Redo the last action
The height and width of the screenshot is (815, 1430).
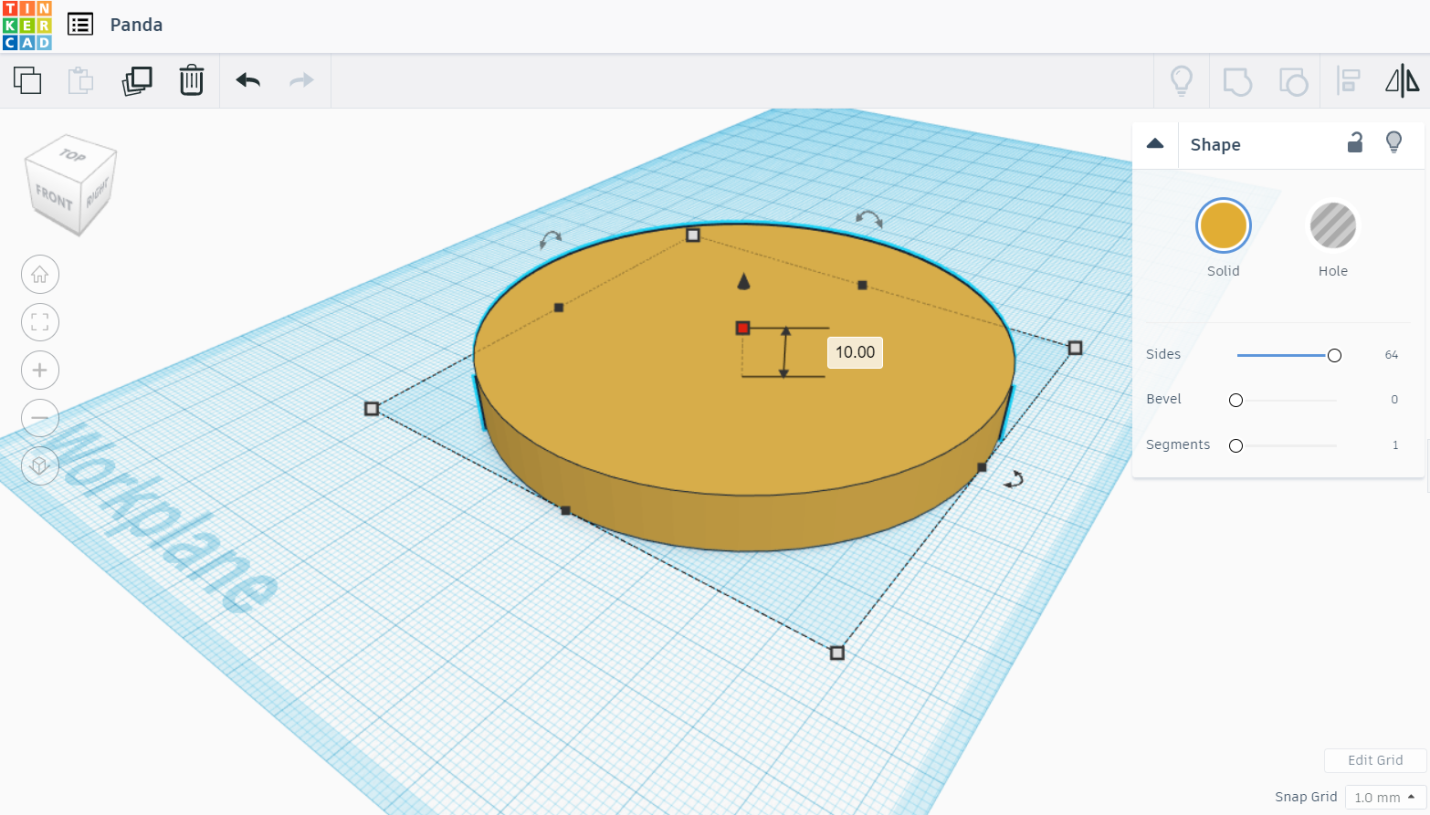pos(302,80)
